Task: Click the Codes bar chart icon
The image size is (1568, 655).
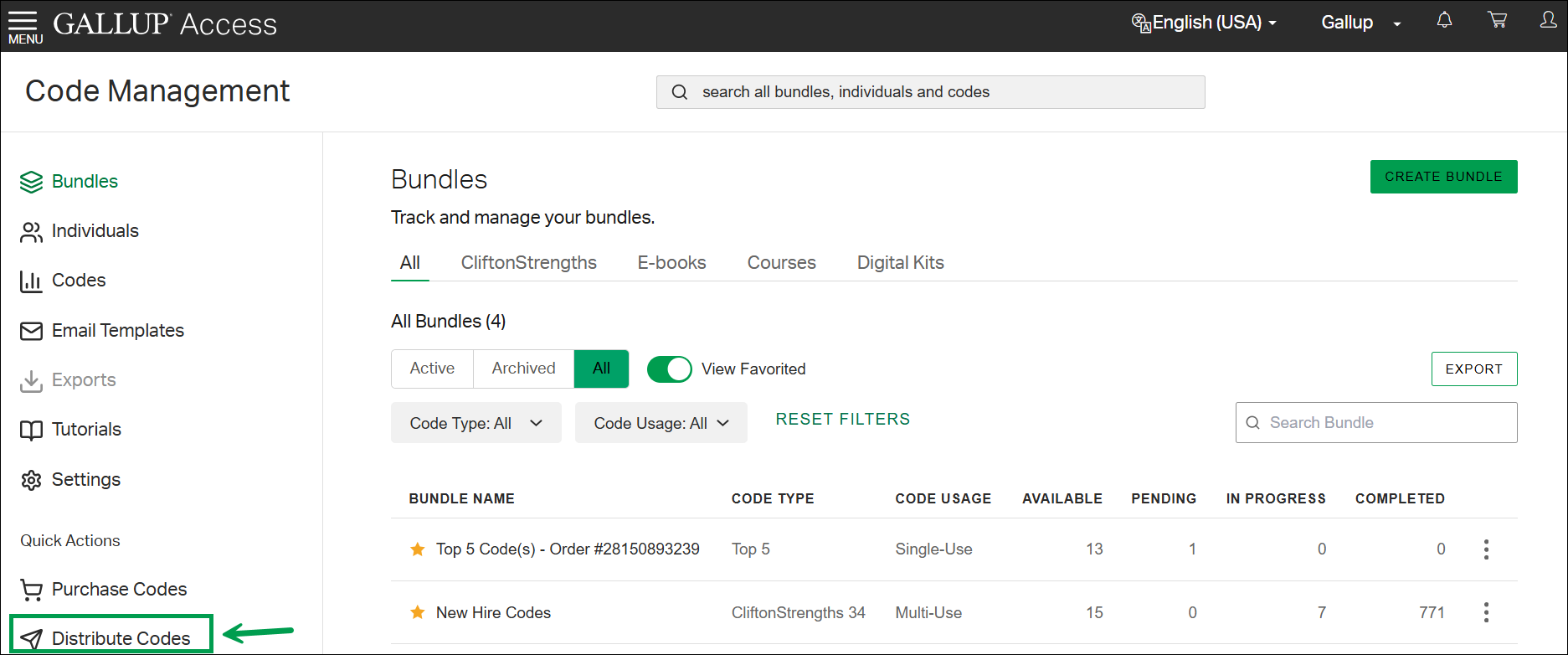Action: click(31, 281)
